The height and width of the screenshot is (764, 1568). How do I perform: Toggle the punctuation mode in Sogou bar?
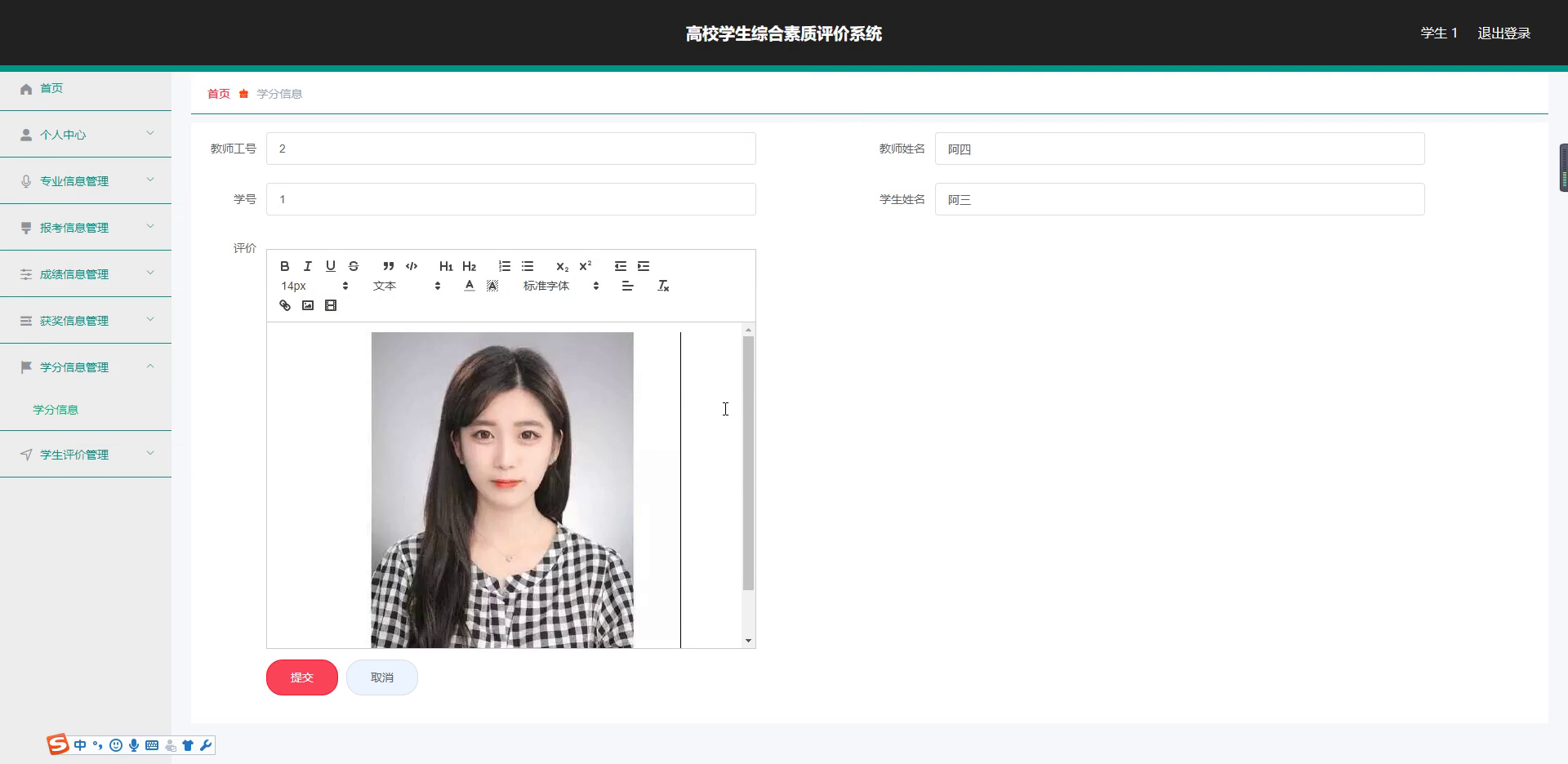(x=98, y=745)
